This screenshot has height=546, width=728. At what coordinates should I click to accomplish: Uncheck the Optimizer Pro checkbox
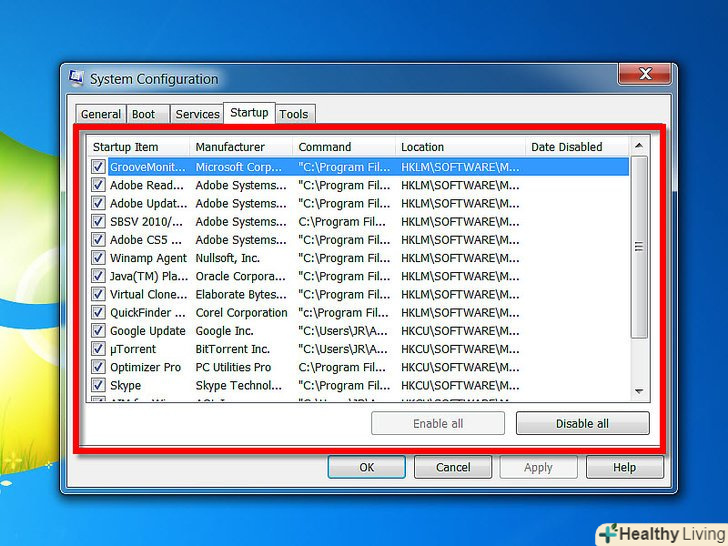98,367
